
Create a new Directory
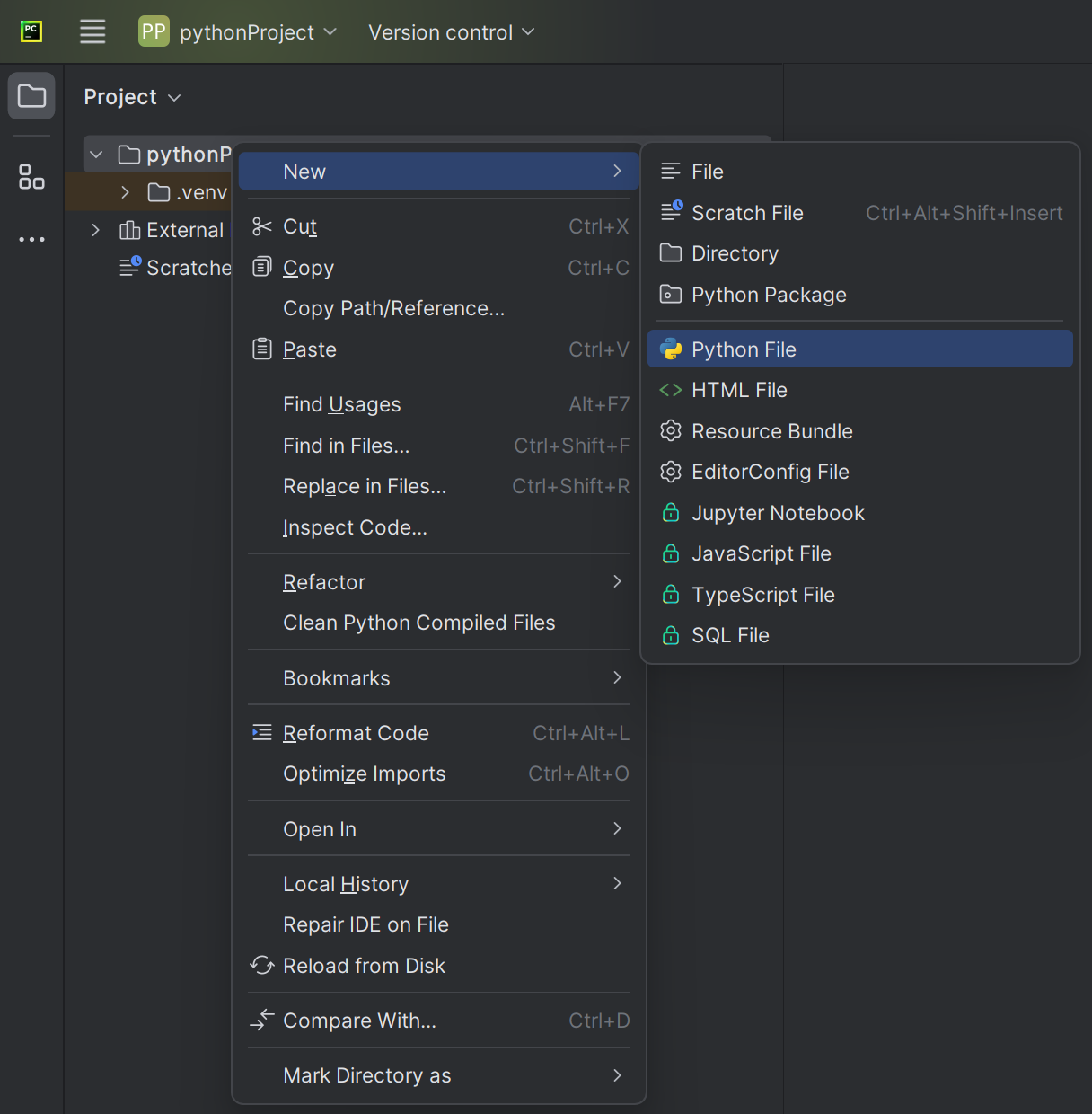[x=734, y=253]
